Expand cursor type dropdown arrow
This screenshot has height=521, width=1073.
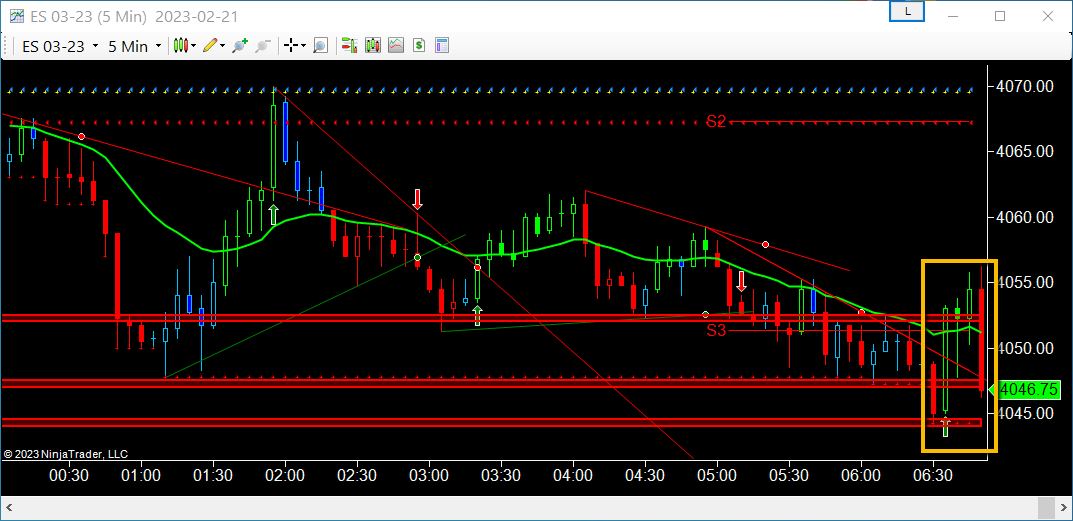click(x=303, y=46)
